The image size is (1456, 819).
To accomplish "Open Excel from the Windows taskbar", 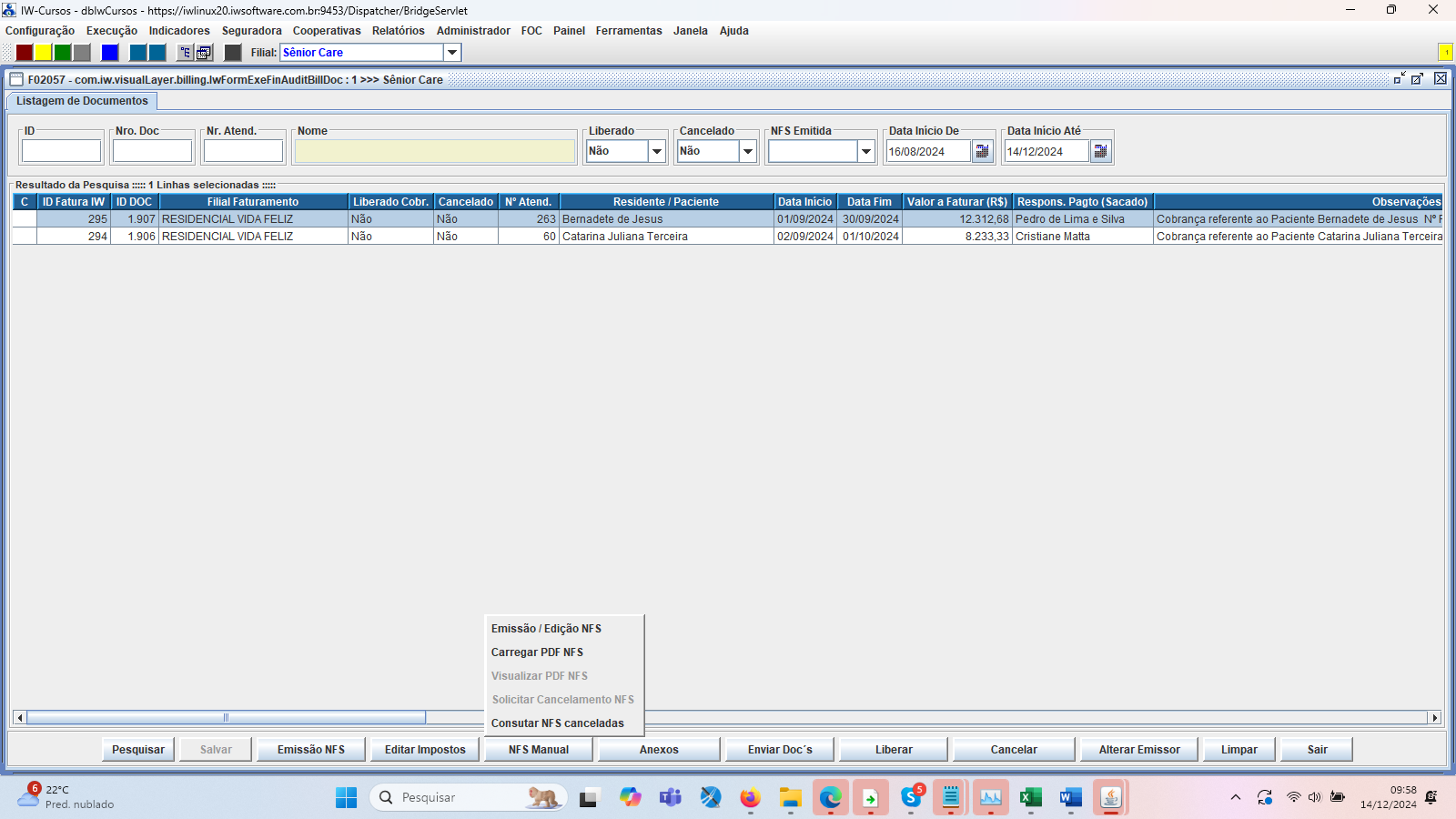I will click(x=1030, y=798).
